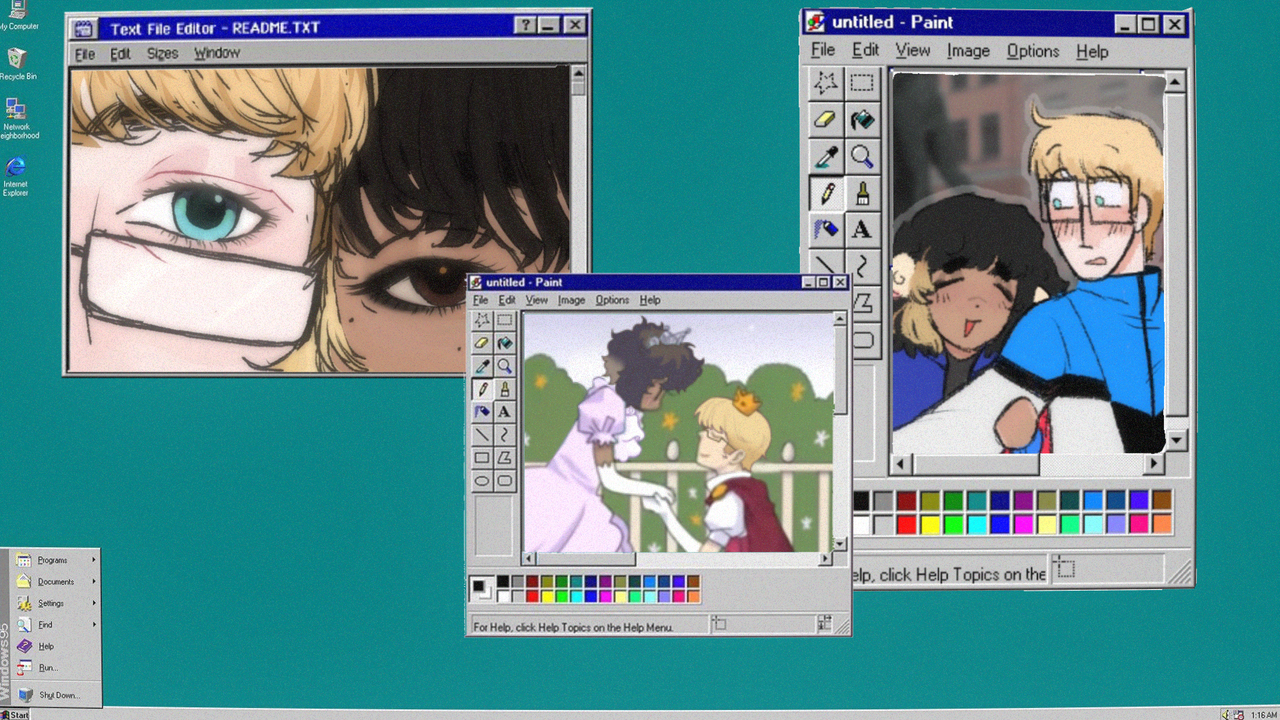This screenshot has width=1280, height=720.
Task: Choose Rectangle shape tool in small Paint window
Action: (482, 458)
